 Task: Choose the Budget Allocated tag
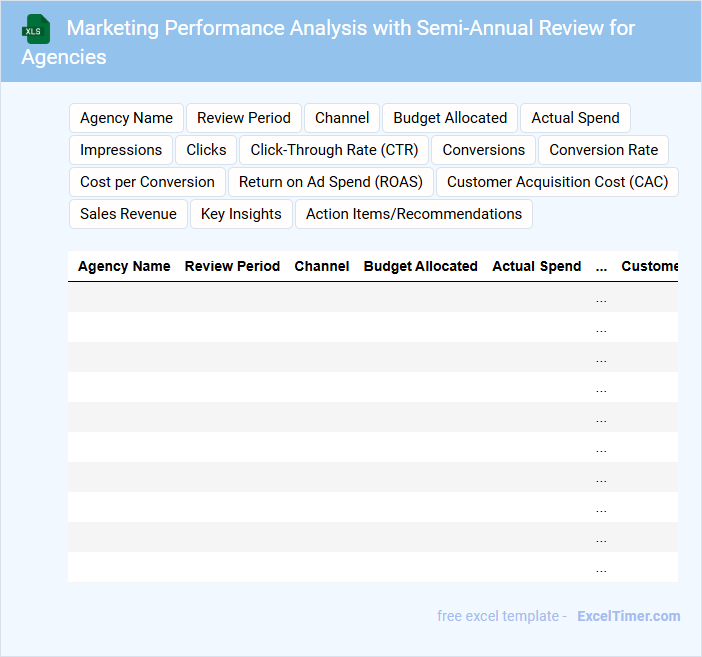click(450, 118)
